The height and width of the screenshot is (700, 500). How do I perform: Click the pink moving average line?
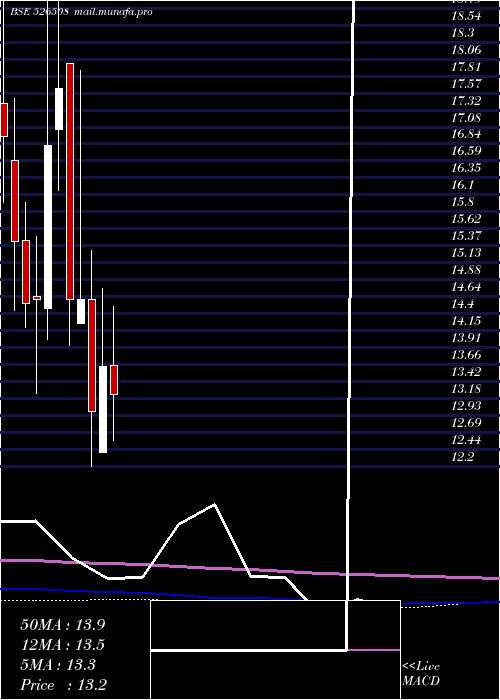tap(250, 569)
